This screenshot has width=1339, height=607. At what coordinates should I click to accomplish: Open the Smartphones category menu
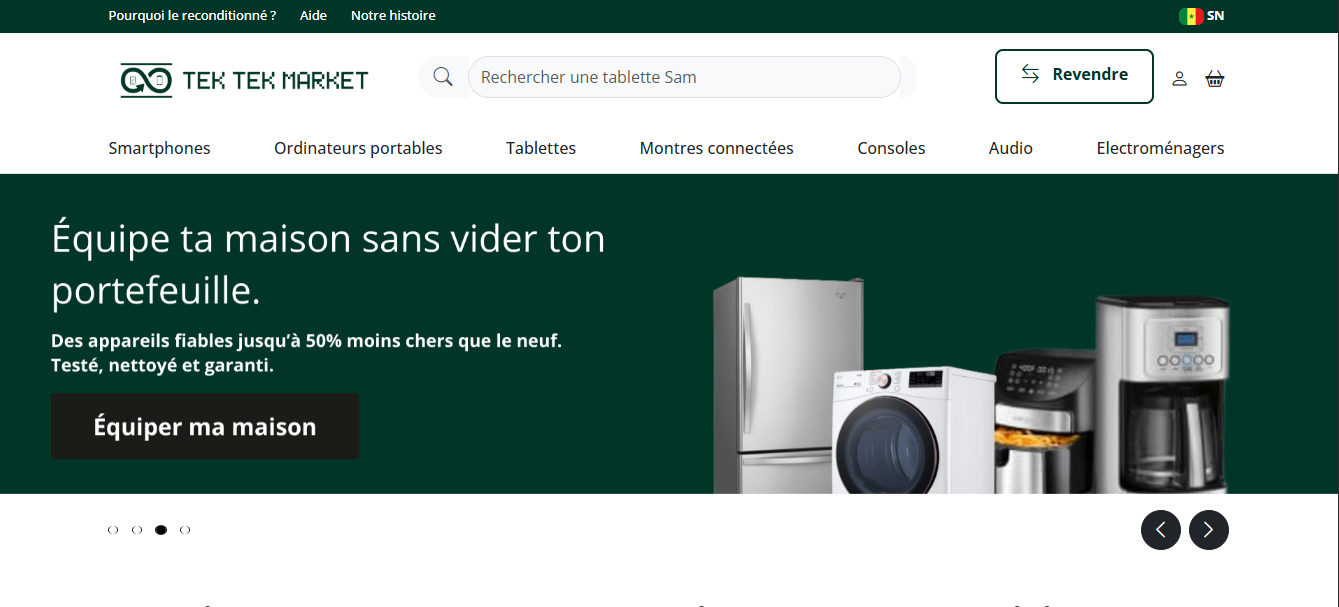point(160,148)
